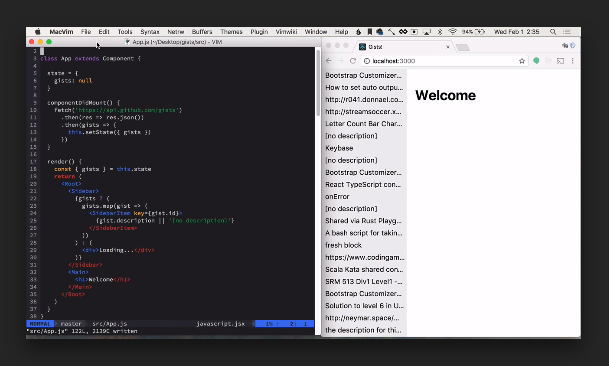
Task: Open Spotlight search magnifier
Action: click(x=553, y=32)
